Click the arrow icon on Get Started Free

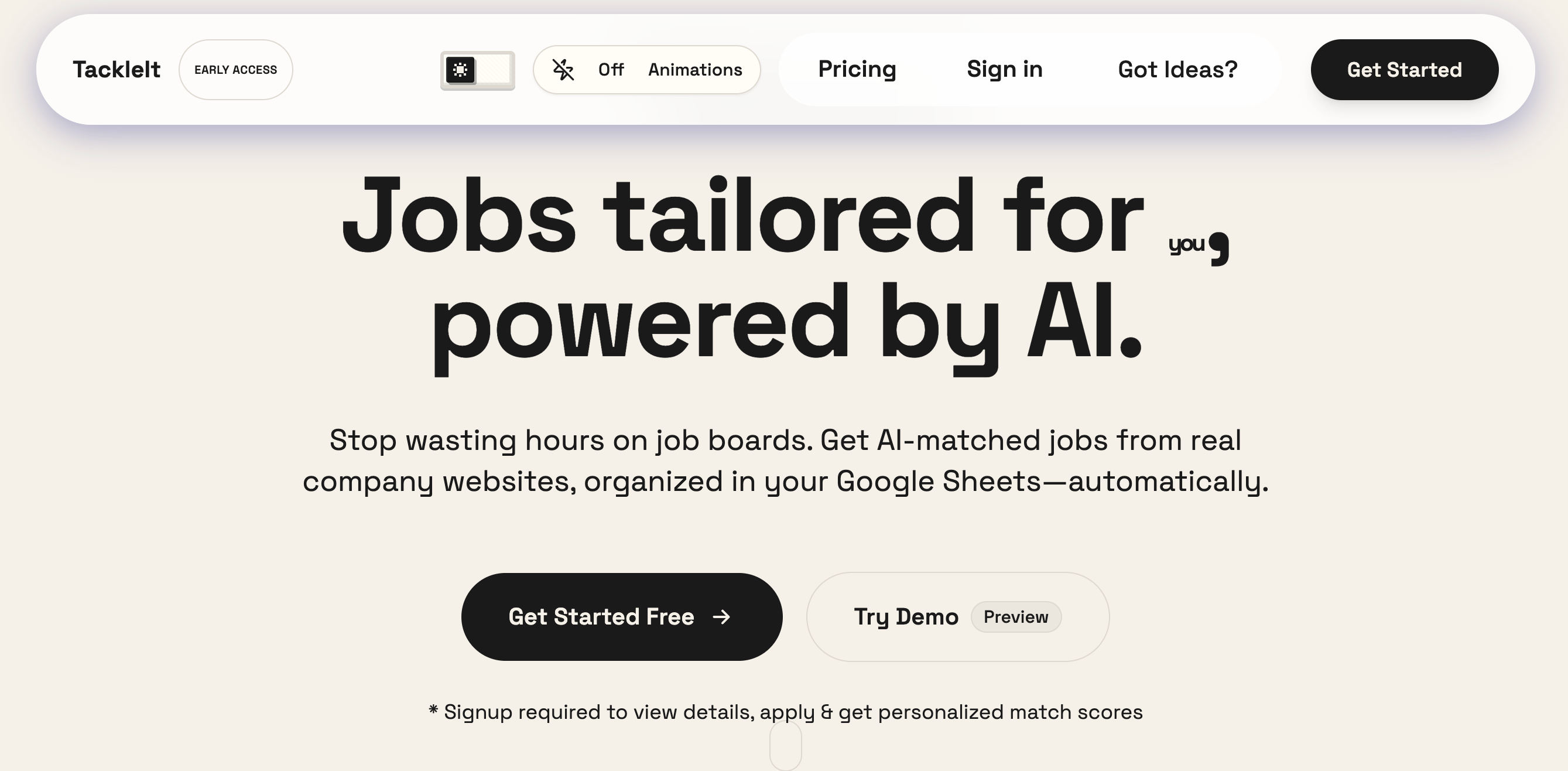[721, 617]
